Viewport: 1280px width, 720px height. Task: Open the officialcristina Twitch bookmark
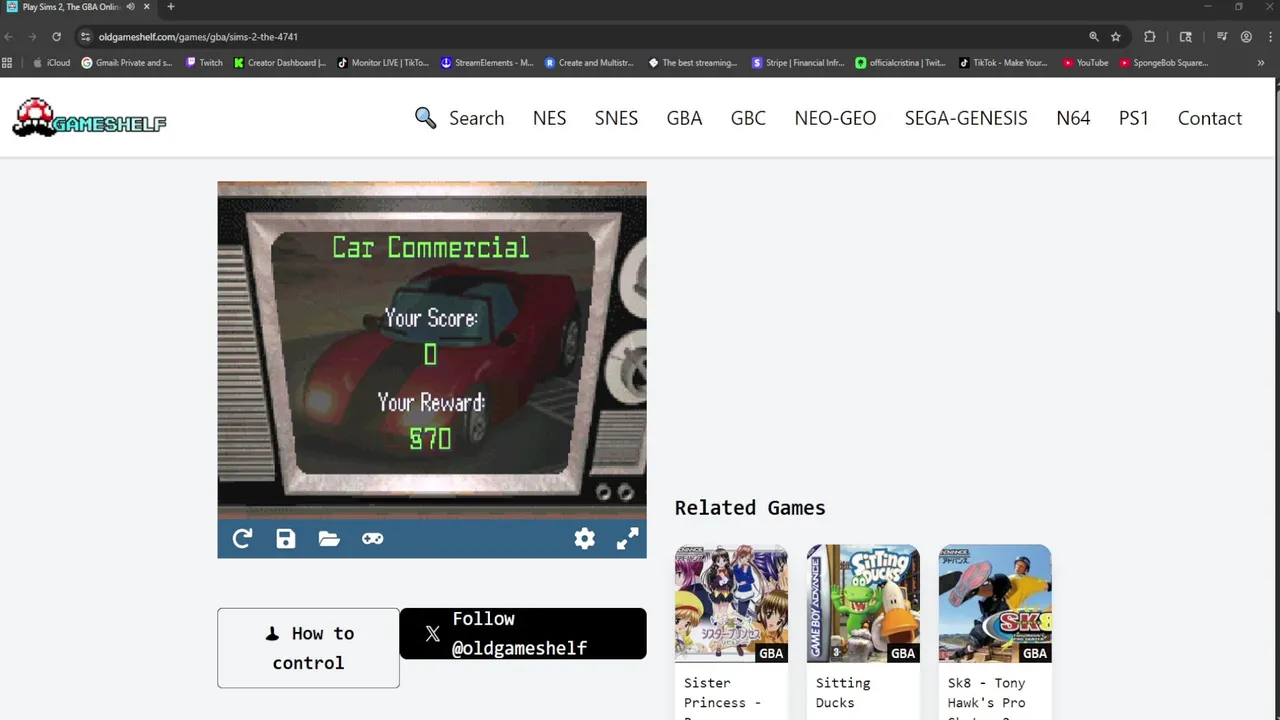point(901,63)
